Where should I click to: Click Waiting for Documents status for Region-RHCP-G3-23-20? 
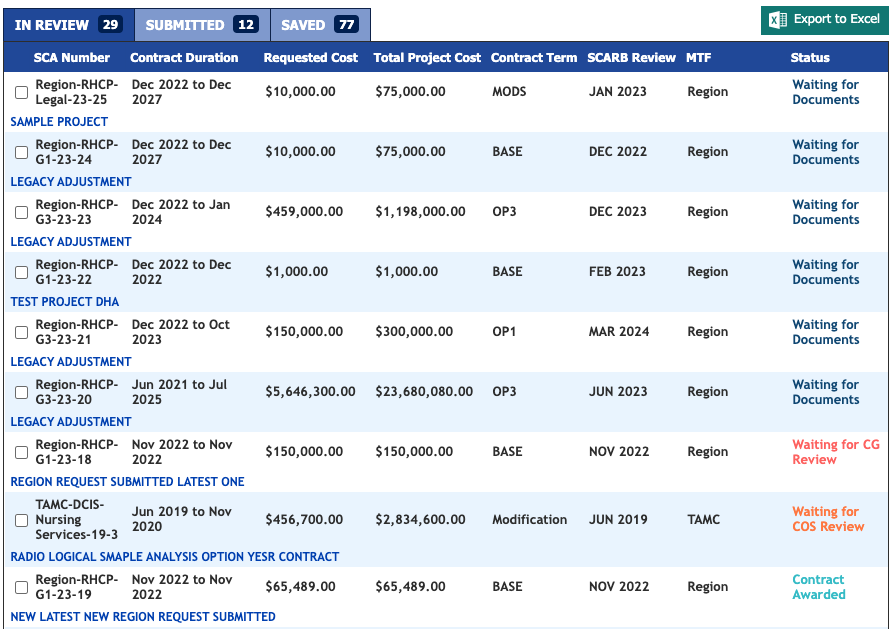click(x=825, y=392)
